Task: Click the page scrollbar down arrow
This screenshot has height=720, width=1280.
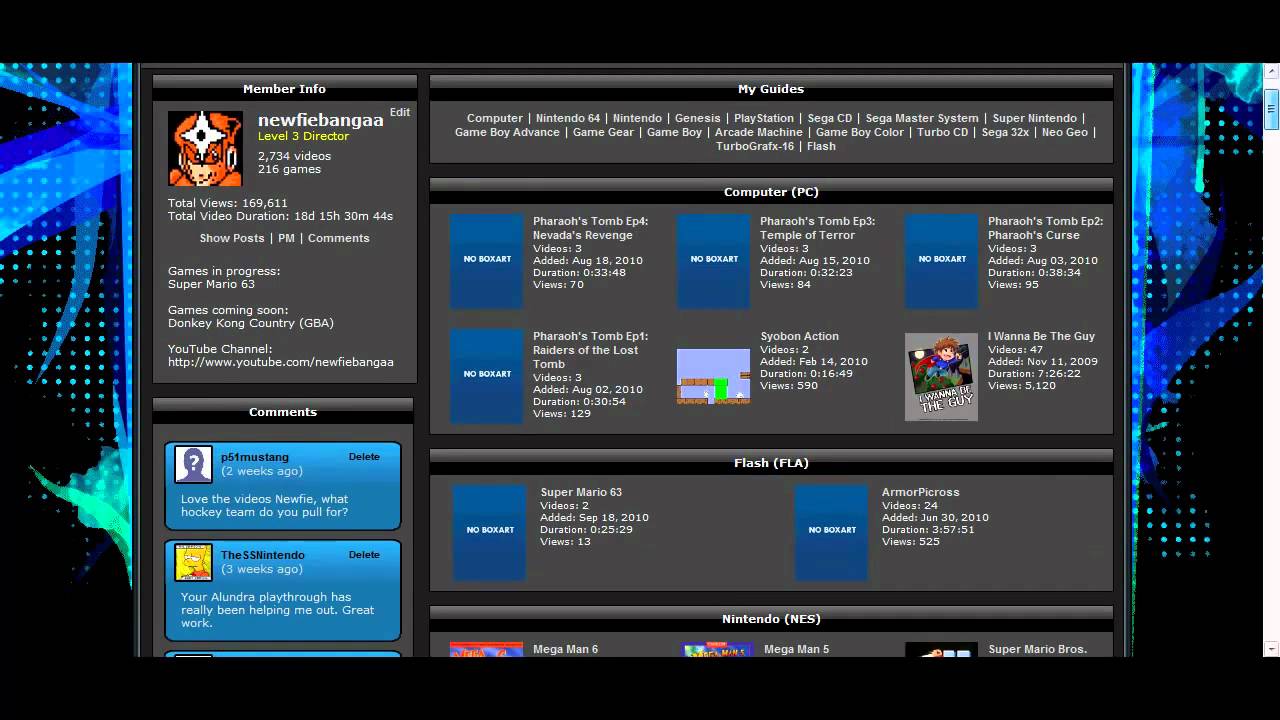Action: (x=1271, y=648)
